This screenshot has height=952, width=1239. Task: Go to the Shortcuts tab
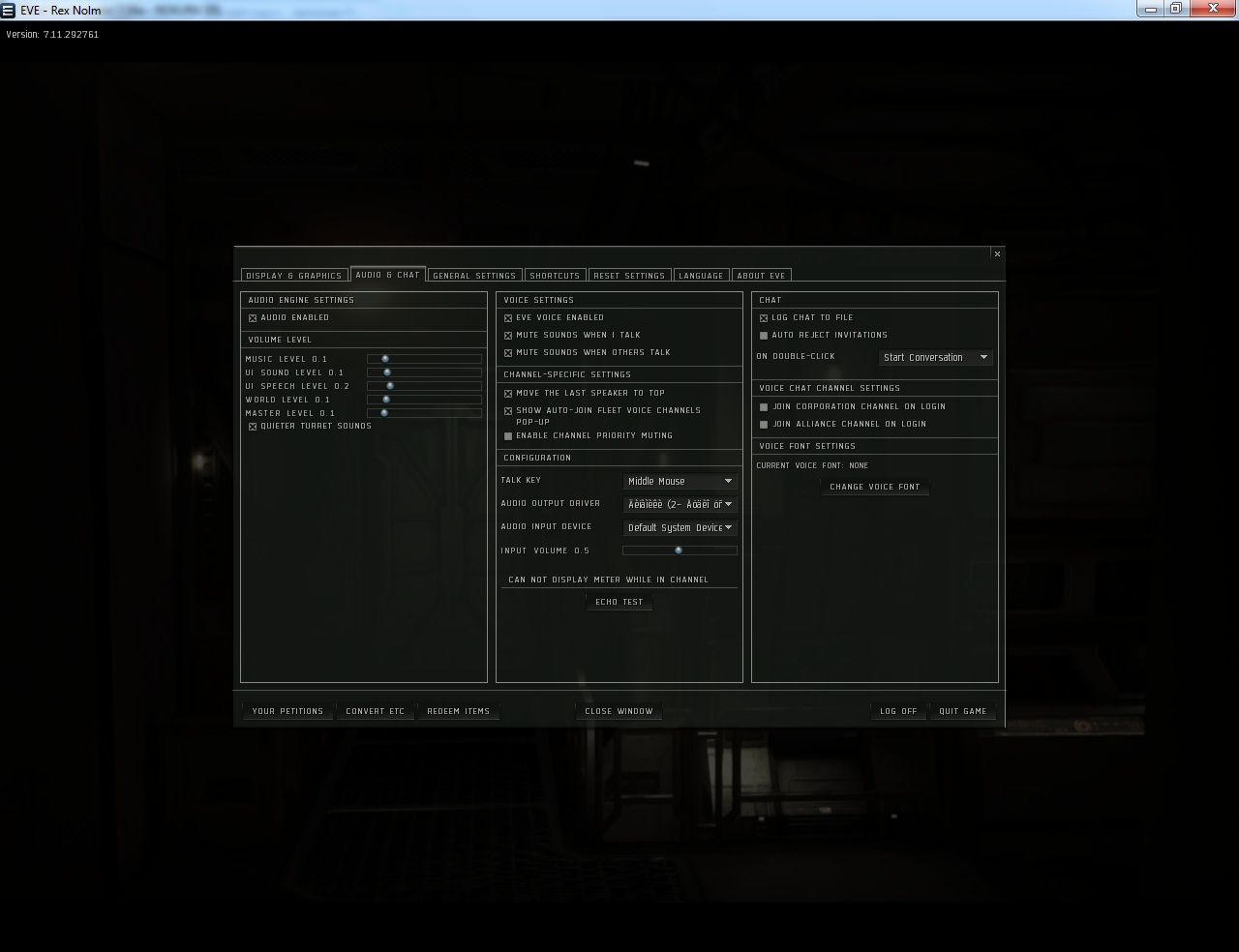tap(555, 276)
